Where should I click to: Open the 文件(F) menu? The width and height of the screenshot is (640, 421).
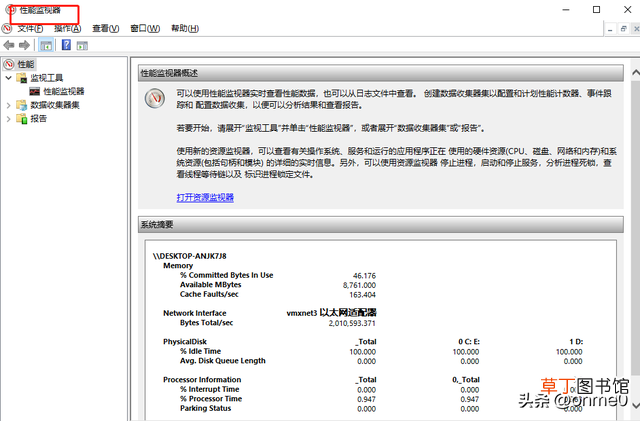tap(30, 28)
